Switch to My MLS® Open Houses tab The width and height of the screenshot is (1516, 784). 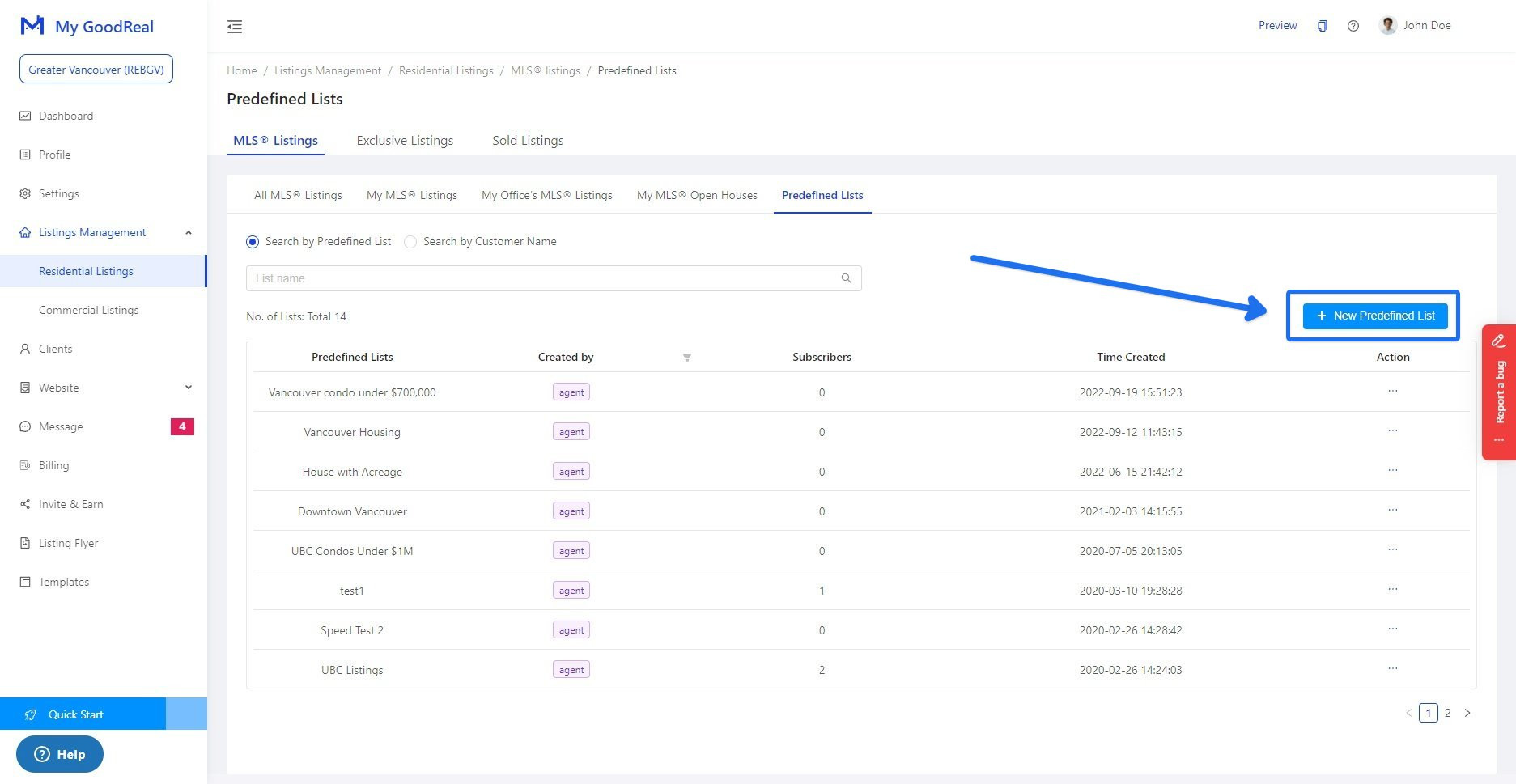tap(697, 195)
